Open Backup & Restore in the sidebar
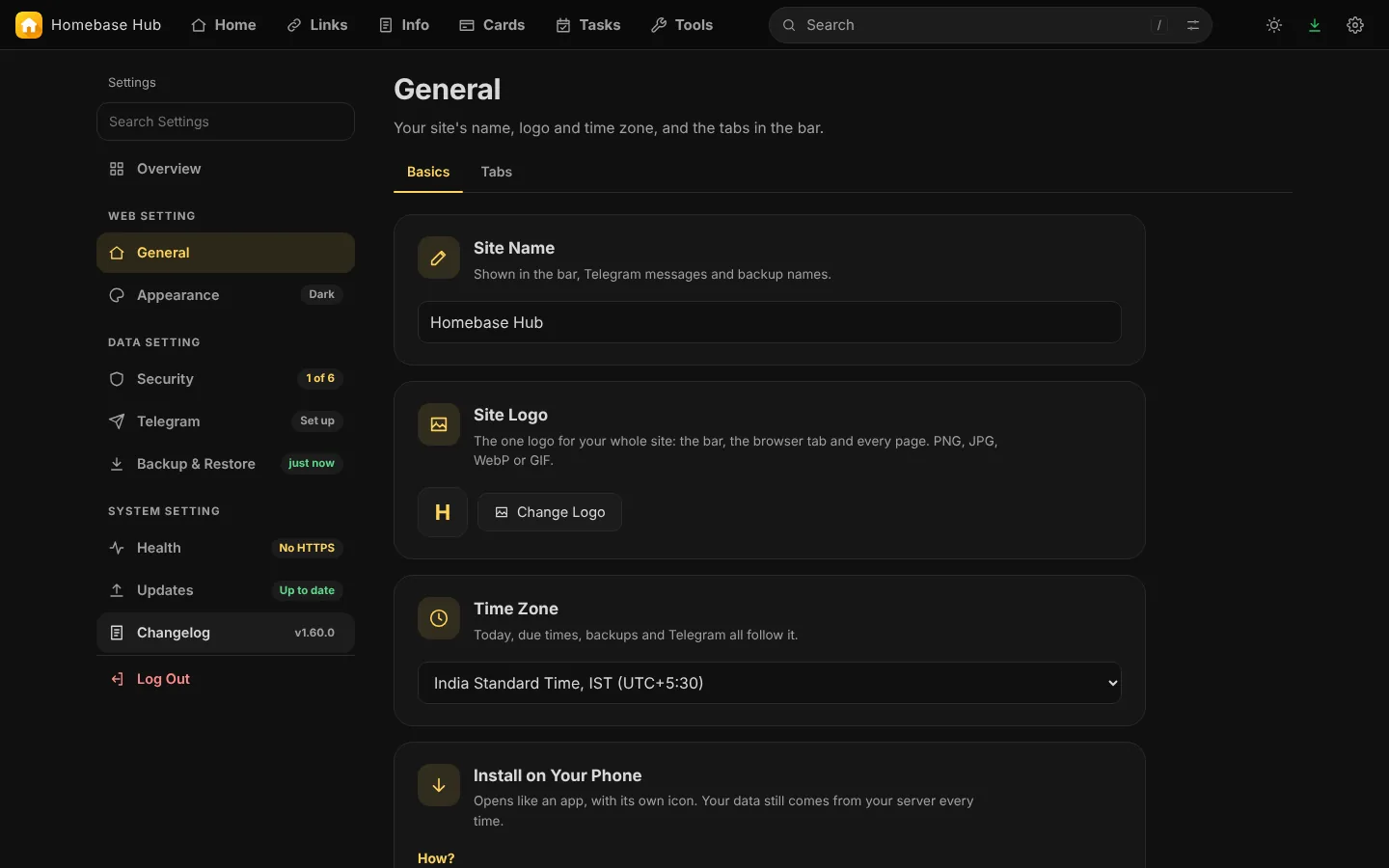Screen dimensions: 1389x868 226,464
